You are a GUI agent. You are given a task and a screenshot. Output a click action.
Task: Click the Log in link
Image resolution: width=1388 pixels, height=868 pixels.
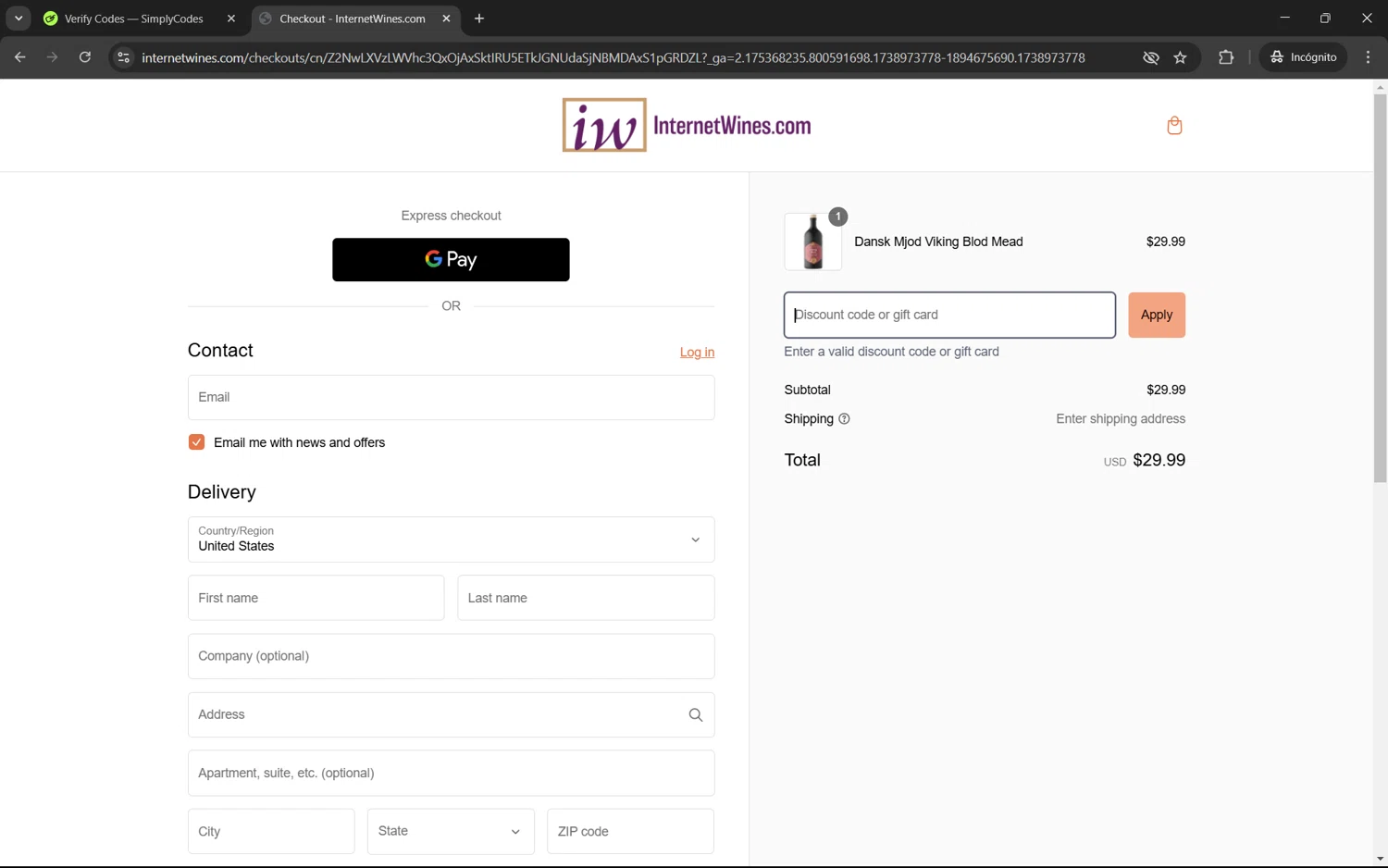tap(697, 353)
